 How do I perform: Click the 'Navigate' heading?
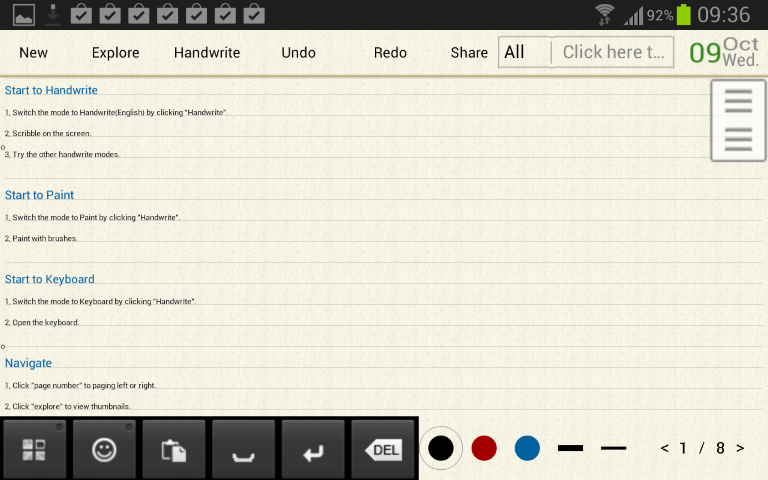[x=28, y=363]
